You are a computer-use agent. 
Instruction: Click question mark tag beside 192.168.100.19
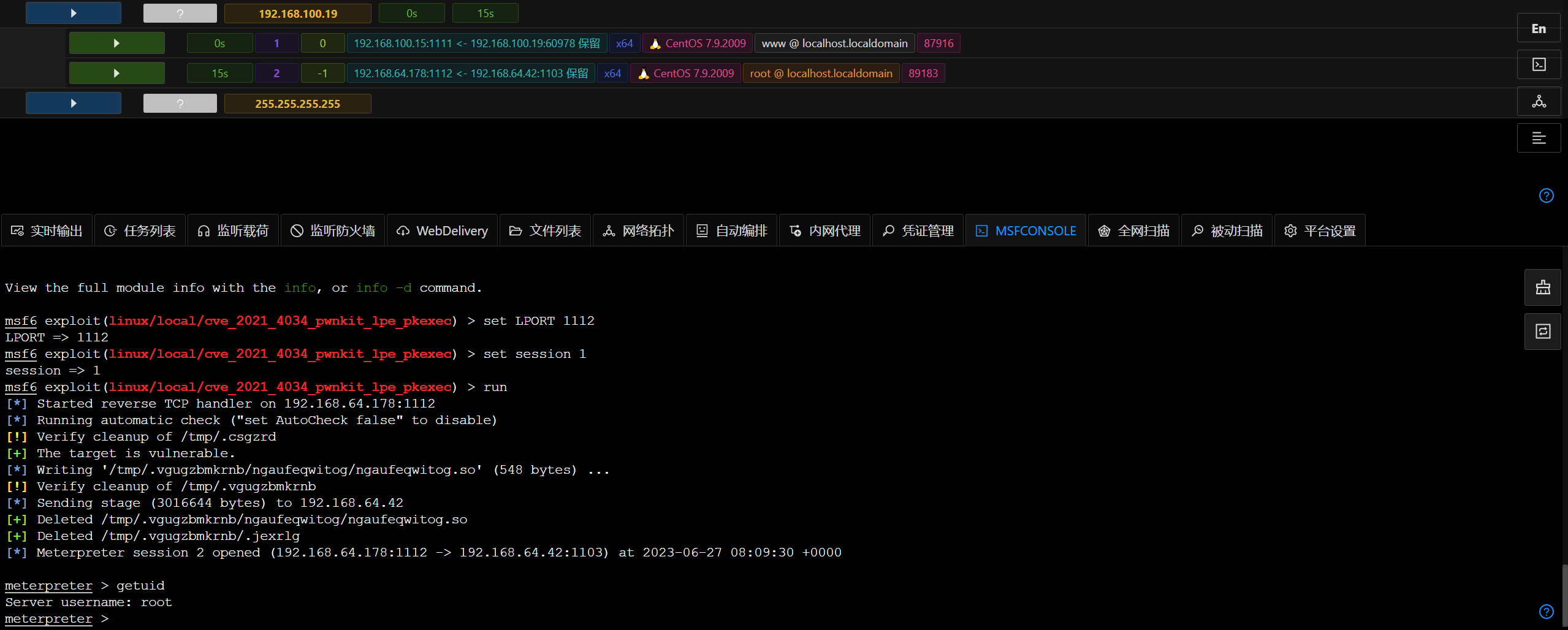pos(180,13)
